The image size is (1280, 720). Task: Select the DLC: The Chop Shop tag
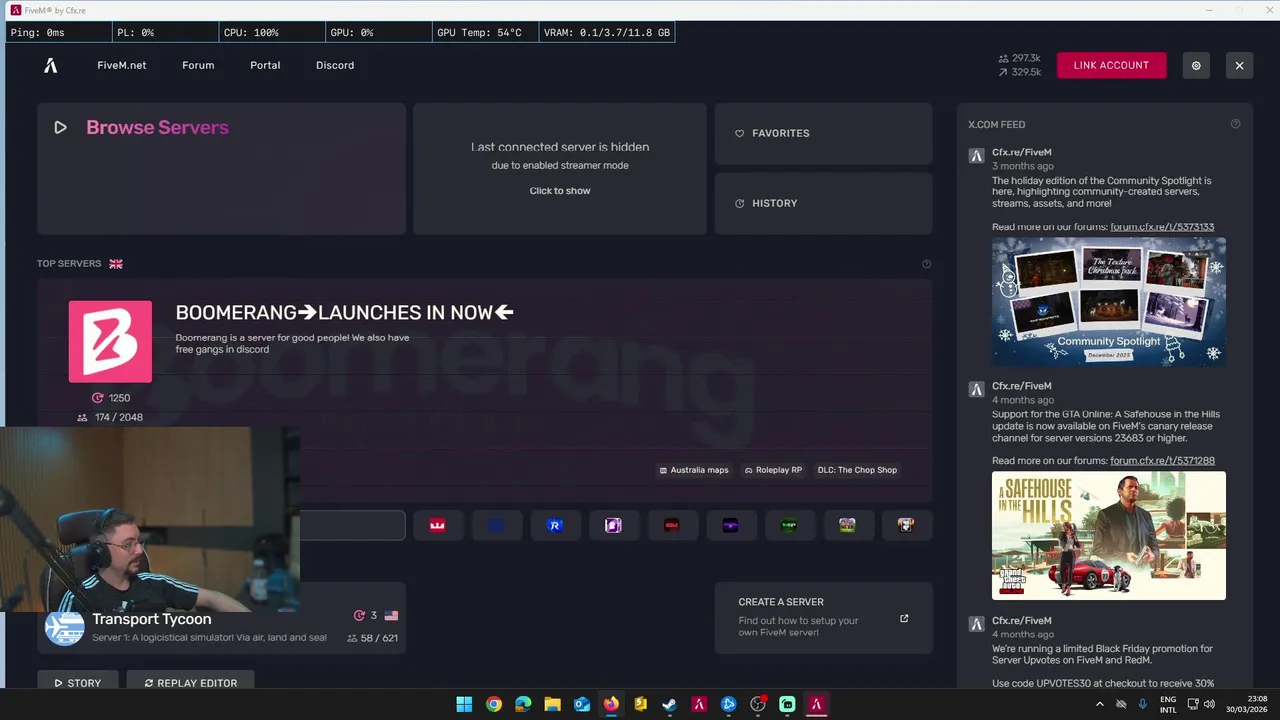pos(857,470)
